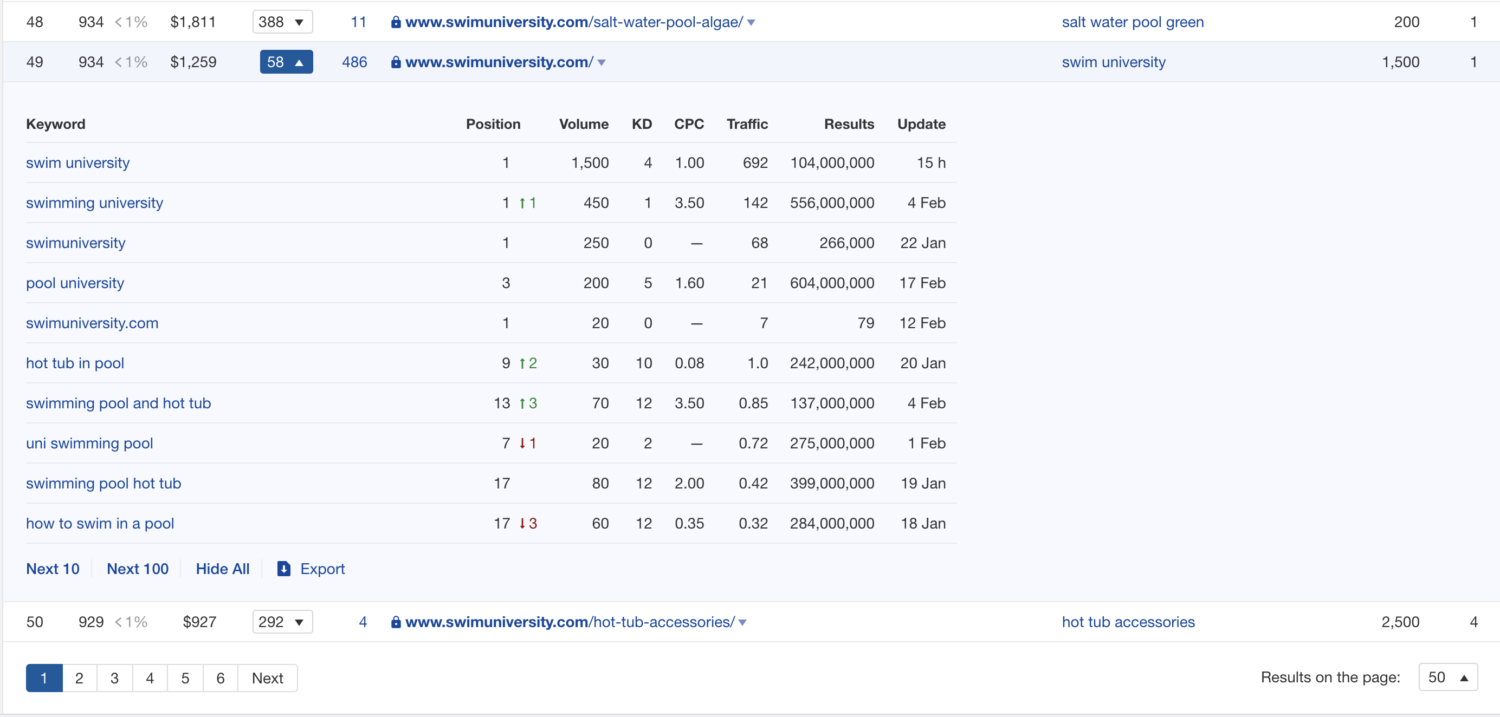
Task: Click the Volume column header
Action: [584, 124]
